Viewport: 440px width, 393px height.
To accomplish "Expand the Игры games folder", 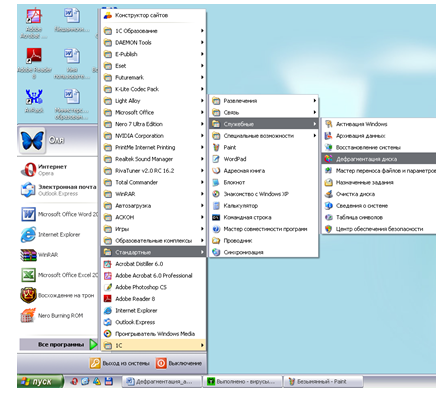I will (x=153, y=229).
